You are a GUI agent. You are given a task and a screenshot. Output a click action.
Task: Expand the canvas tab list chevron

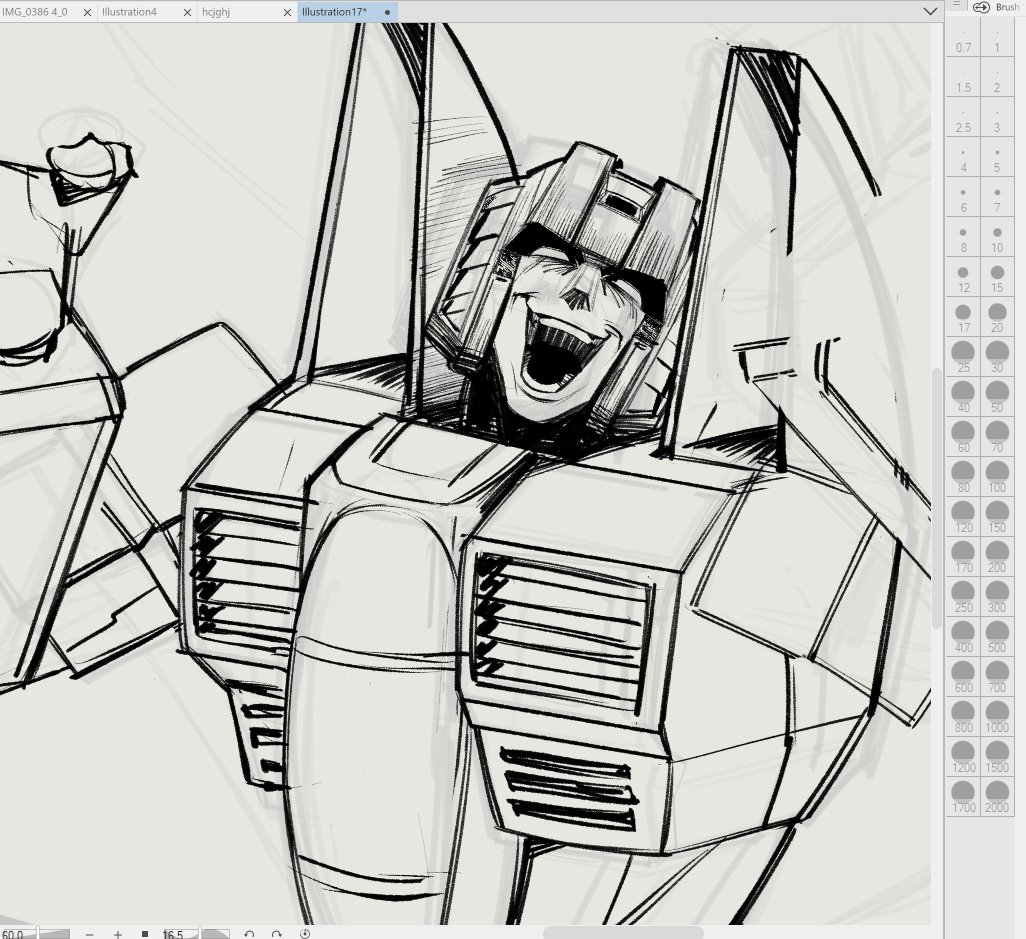point(930,11)
